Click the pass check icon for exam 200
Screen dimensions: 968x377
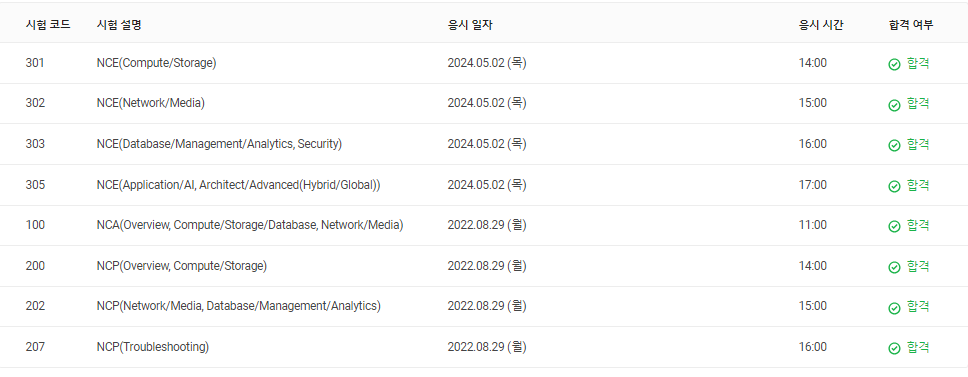tap(894, 267)
